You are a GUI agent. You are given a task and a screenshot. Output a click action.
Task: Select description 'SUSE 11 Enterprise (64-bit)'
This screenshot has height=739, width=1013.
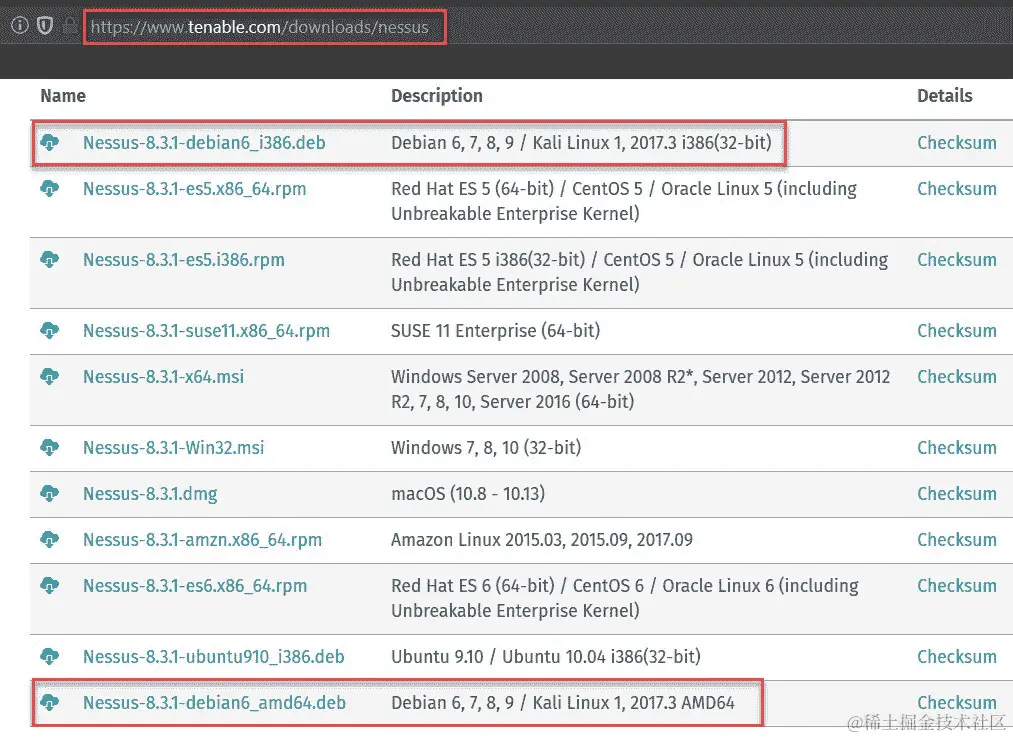[496, 331]
